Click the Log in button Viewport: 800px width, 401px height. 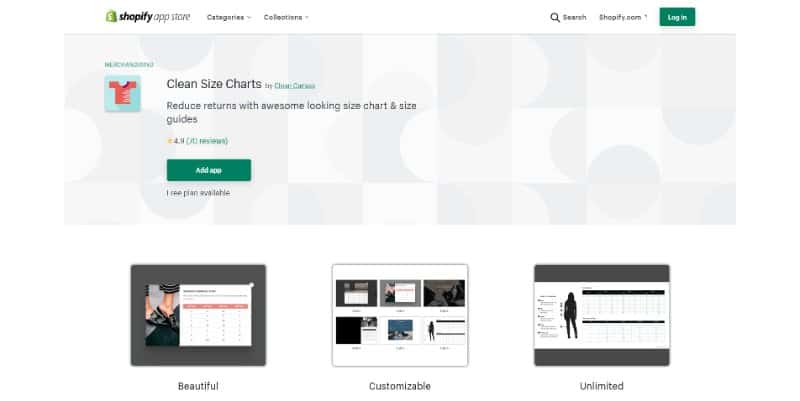(x=677, y=17)
